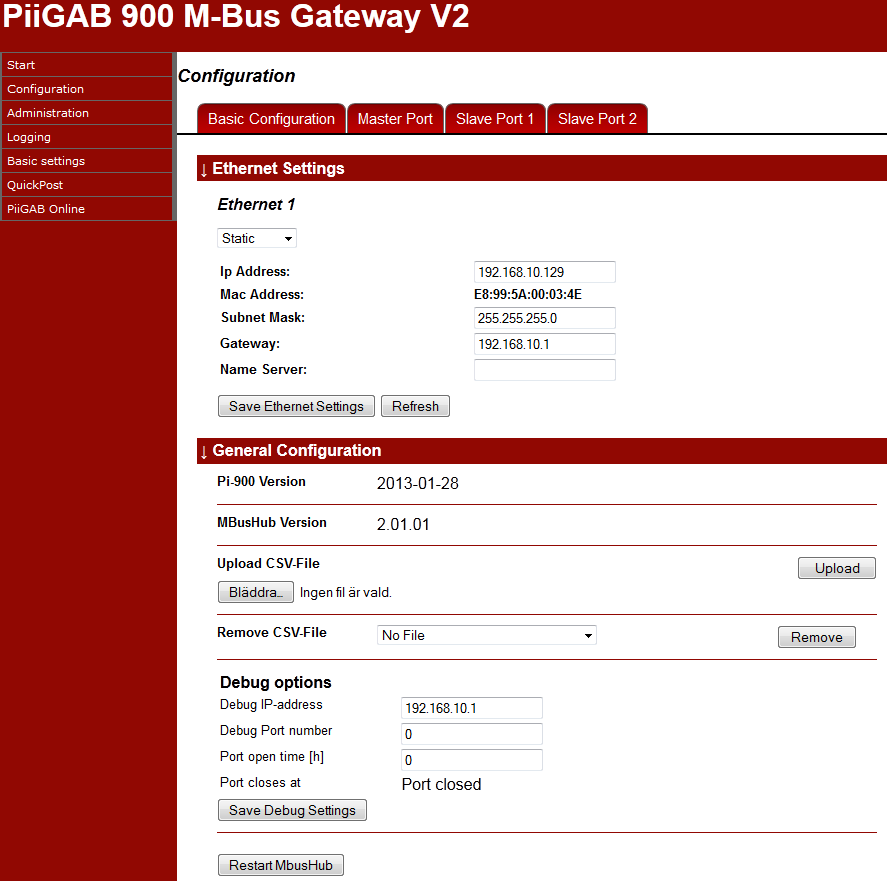Collapse the Ethernet Settings section header

541,168
